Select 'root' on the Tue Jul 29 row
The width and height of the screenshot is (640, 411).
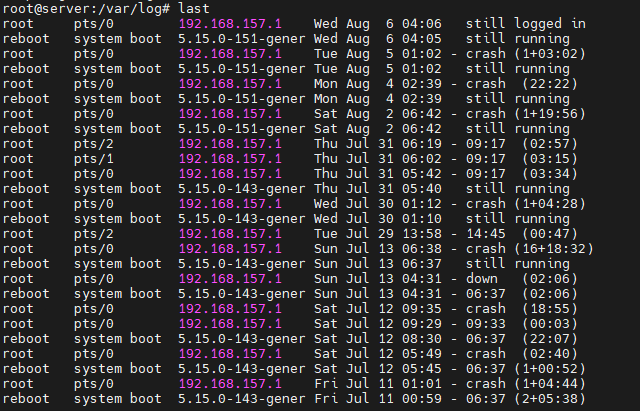click(x=18, y=234)
